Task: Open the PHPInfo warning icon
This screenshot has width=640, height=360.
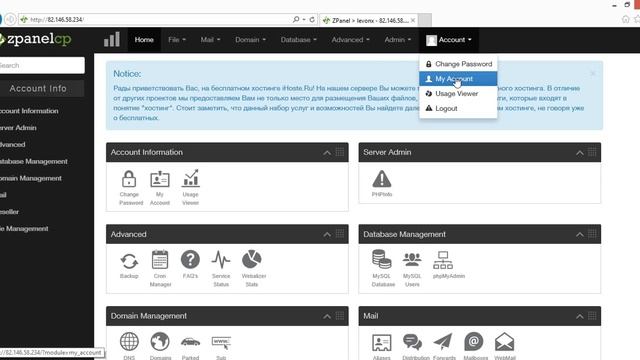Action: click(x=382, y=179)
